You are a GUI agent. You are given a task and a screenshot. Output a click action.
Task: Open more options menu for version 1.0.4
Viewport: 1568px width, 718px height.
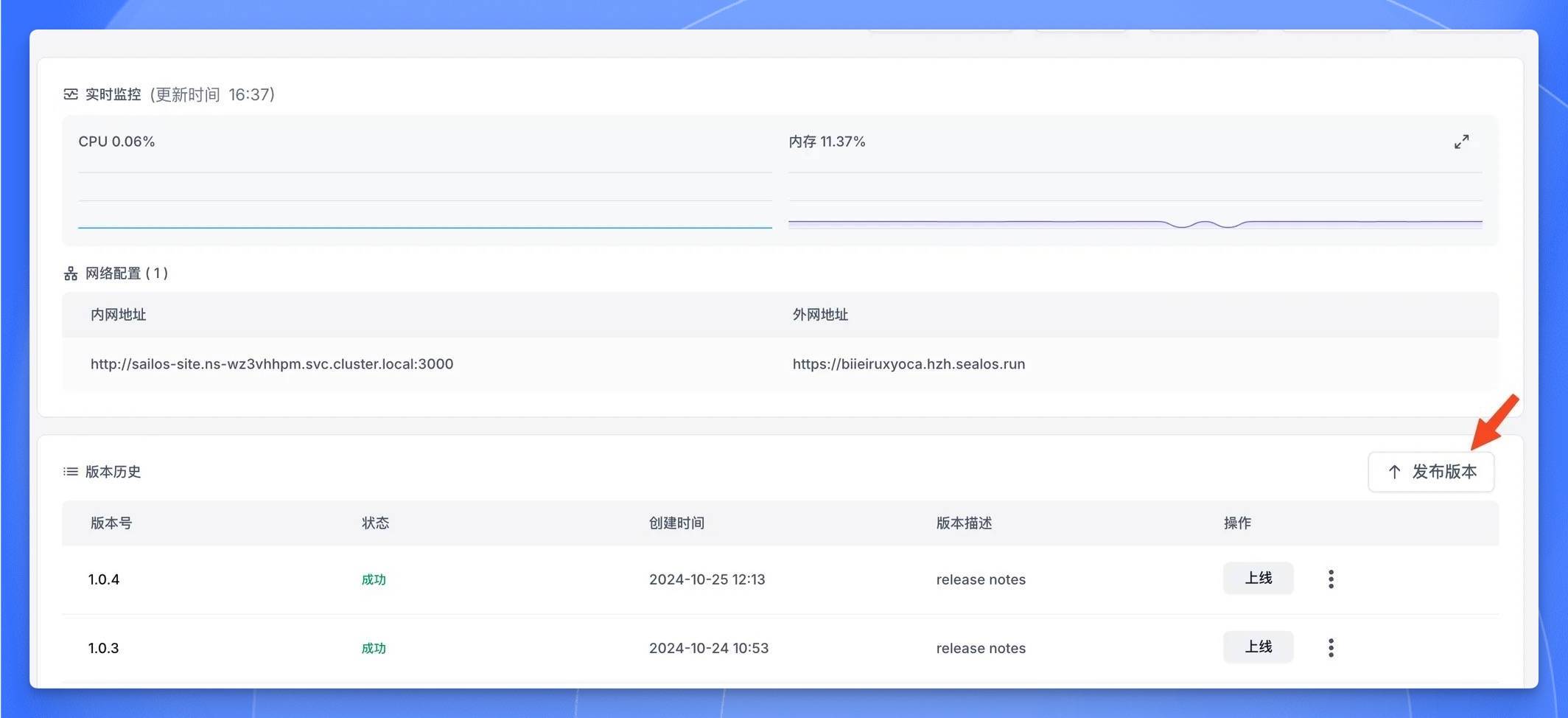point(1331,579)
